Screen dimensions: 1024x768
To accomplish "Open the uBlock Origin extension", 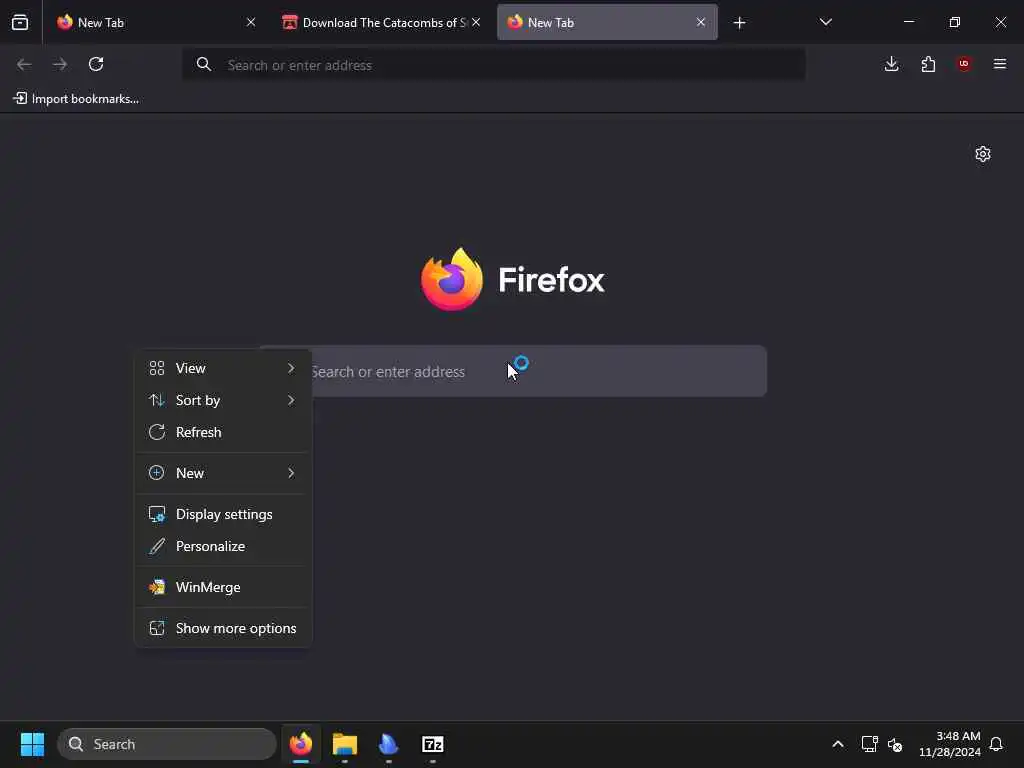I will pos(964,64).
